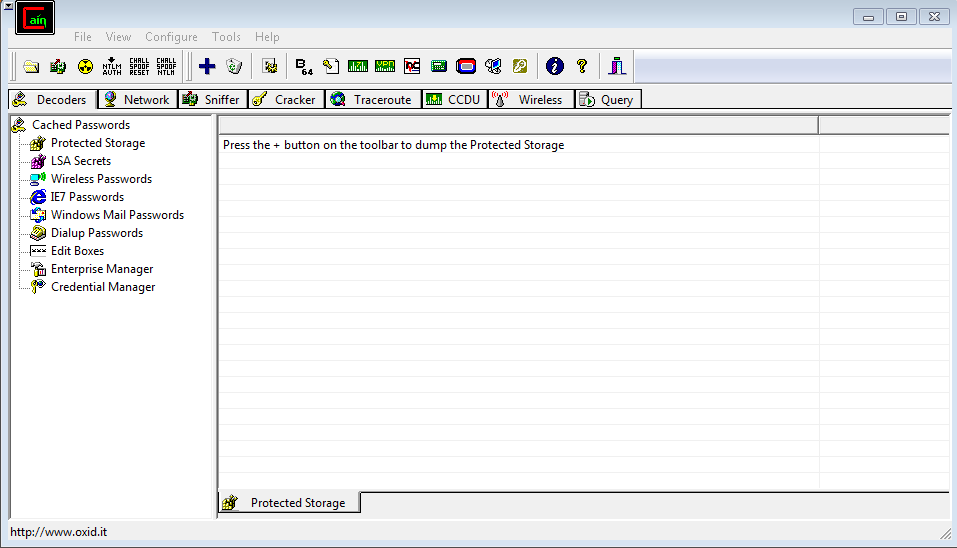Click the Cain application logo icon
Viewport: 957px width, 548px height.
click(35, 18)
